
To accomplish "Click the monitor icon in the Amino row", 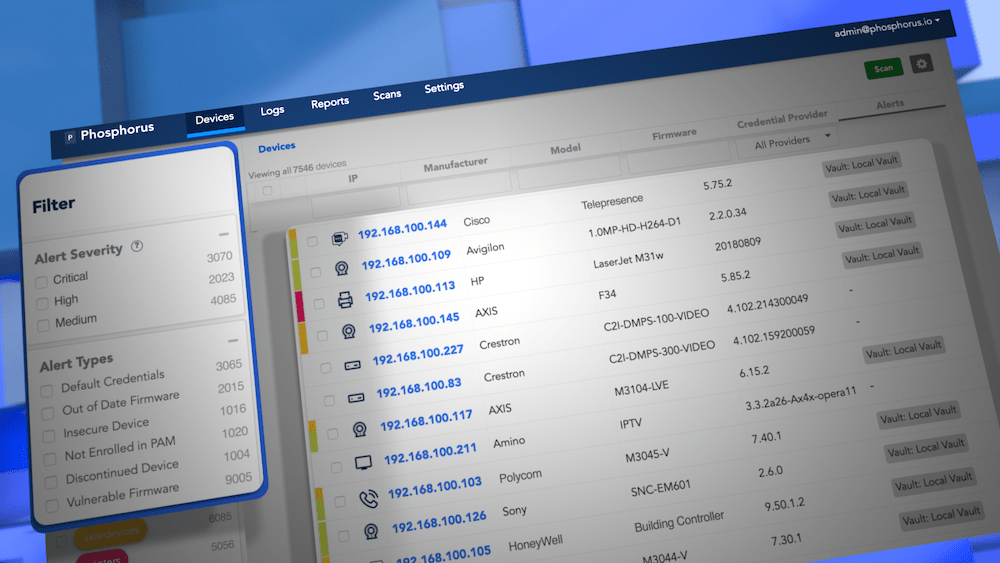I will point(364,464).
